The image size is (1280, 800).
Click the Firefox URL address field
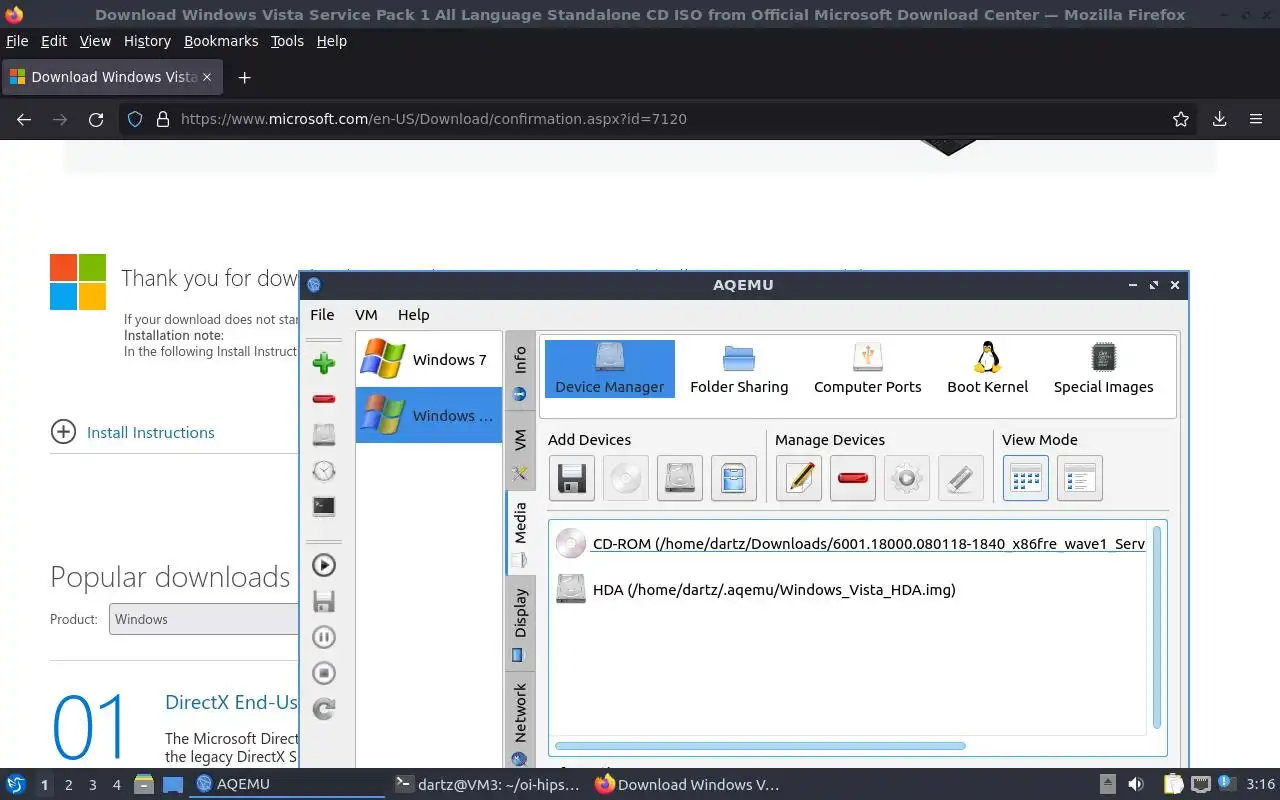pos(660,119)
